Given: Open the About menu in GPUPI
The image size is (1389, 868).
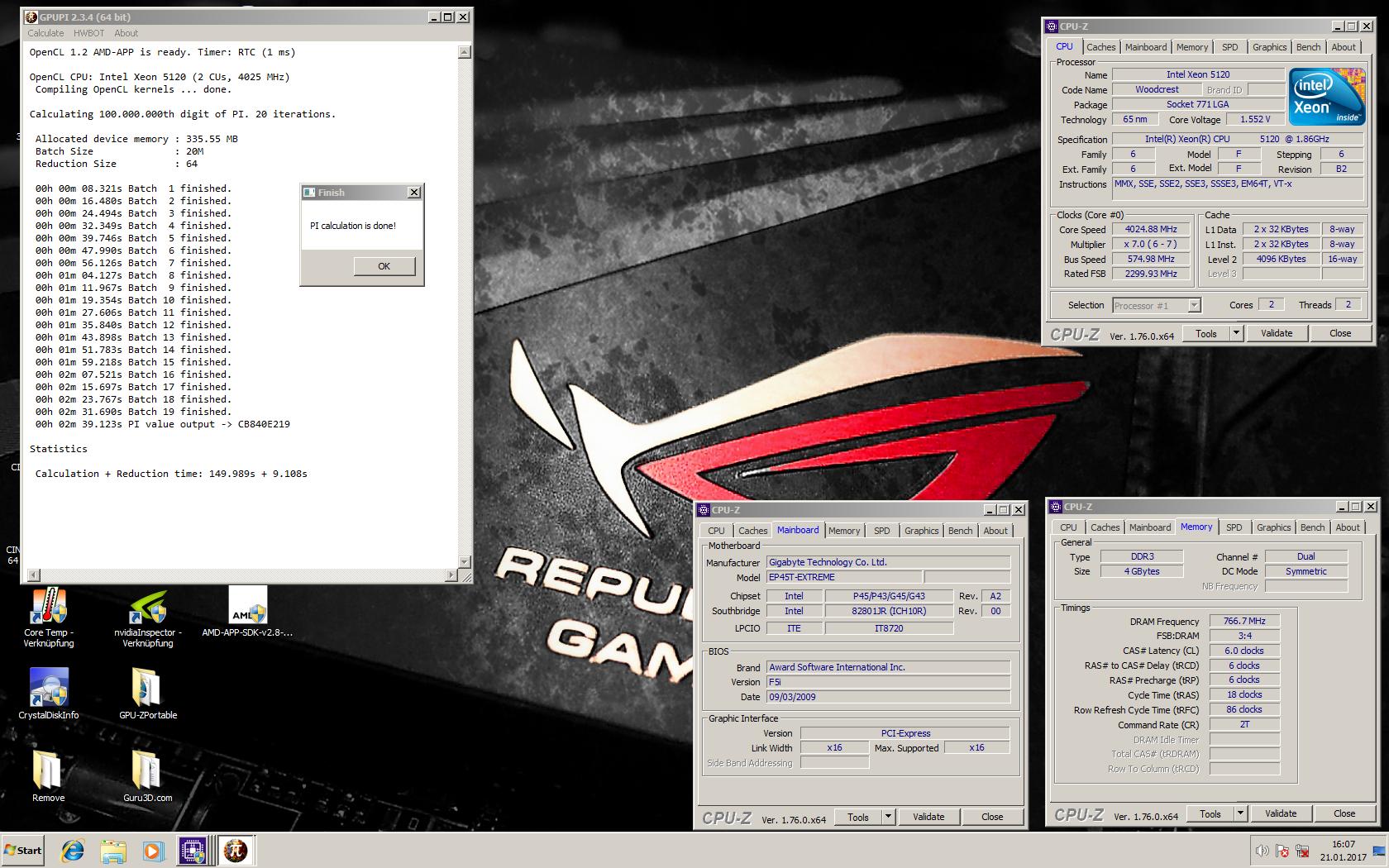Looking at the screenshot, I should [x=126, y=33].
